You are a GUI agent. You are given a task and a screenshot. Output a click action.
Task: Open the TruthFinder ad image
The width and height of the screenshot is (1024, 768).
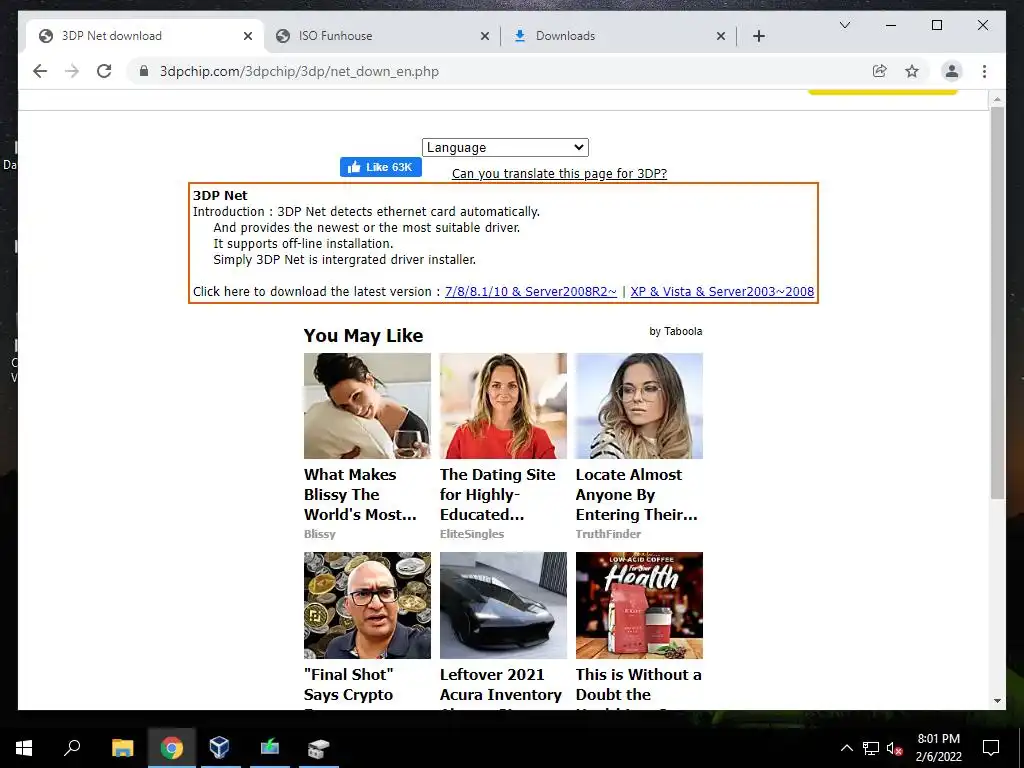pyautogui.click(x=639, y=406)
